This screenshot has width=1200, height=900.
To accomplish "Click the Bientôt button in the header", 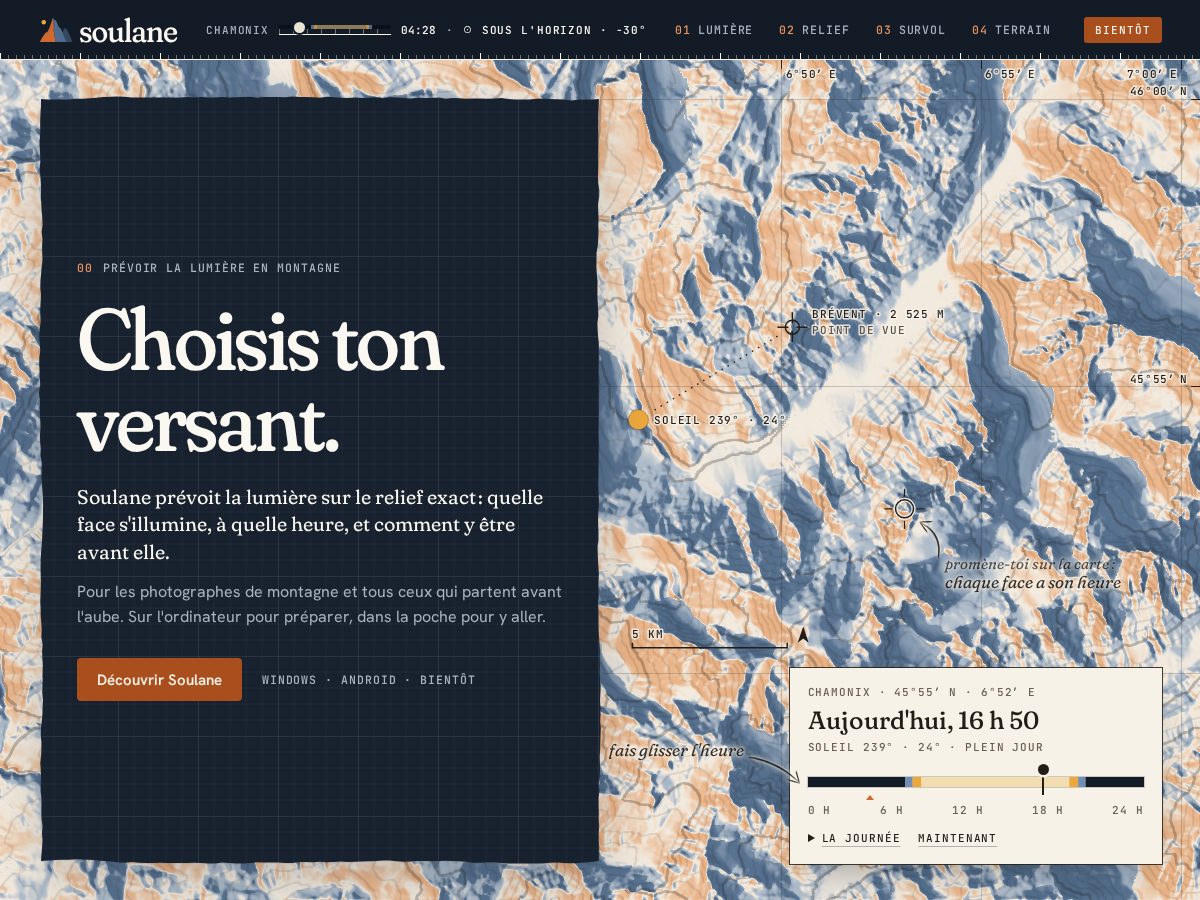I will 1123,30.
